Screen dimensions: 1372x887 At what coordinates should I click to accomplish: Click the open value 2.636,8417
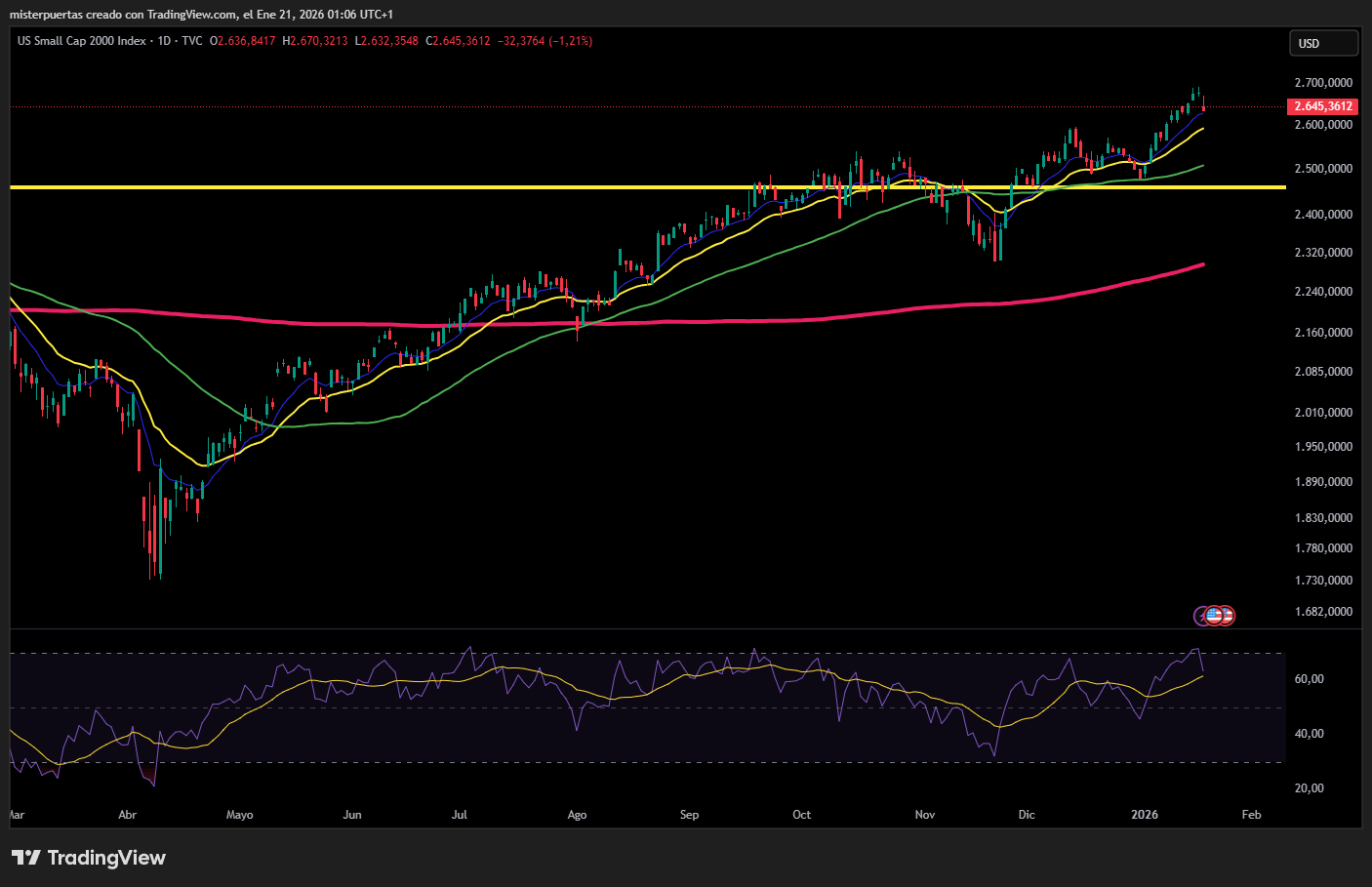pos(247,41)
